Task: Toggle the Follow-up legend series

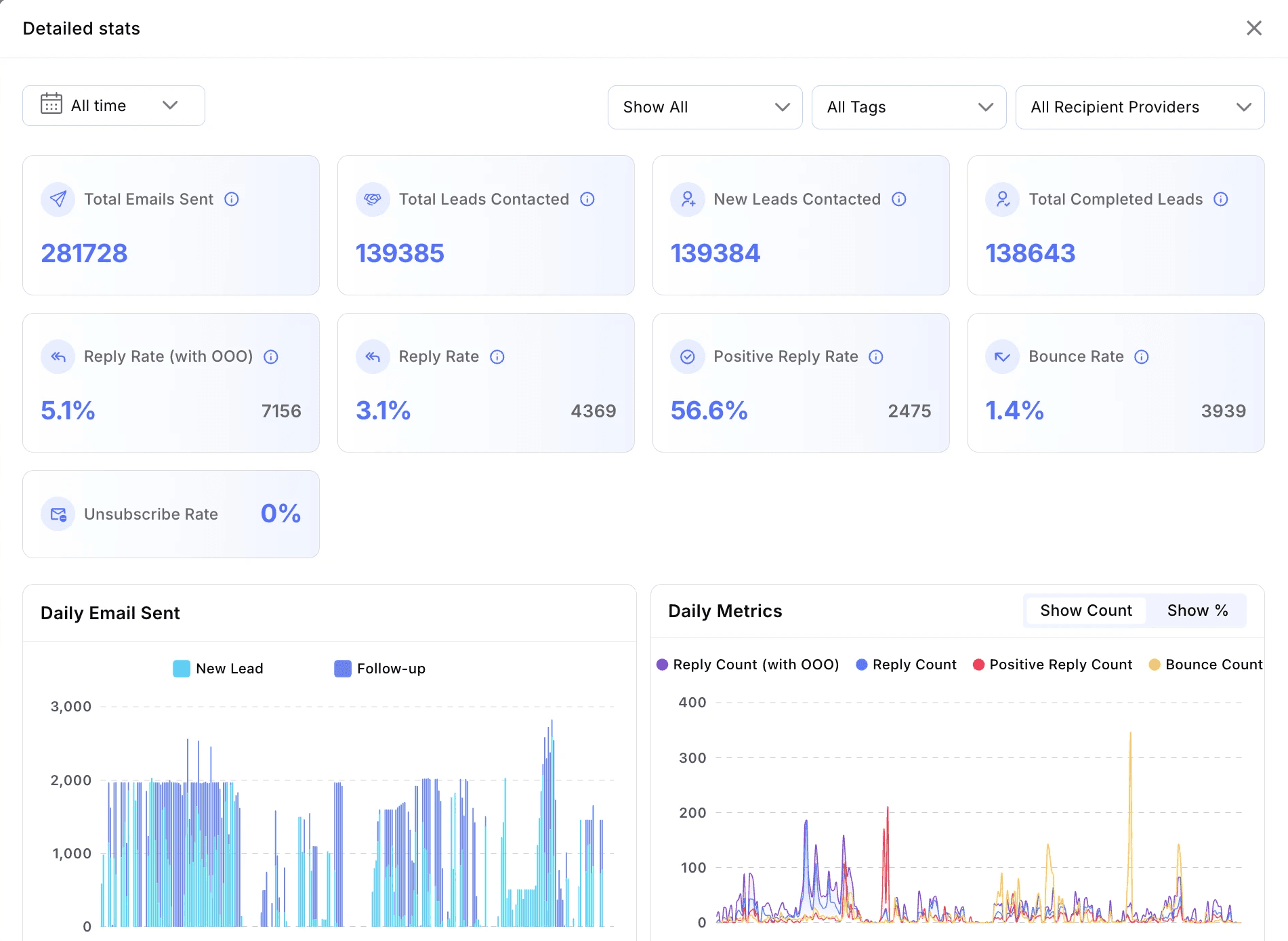Action: pos(380,669)
